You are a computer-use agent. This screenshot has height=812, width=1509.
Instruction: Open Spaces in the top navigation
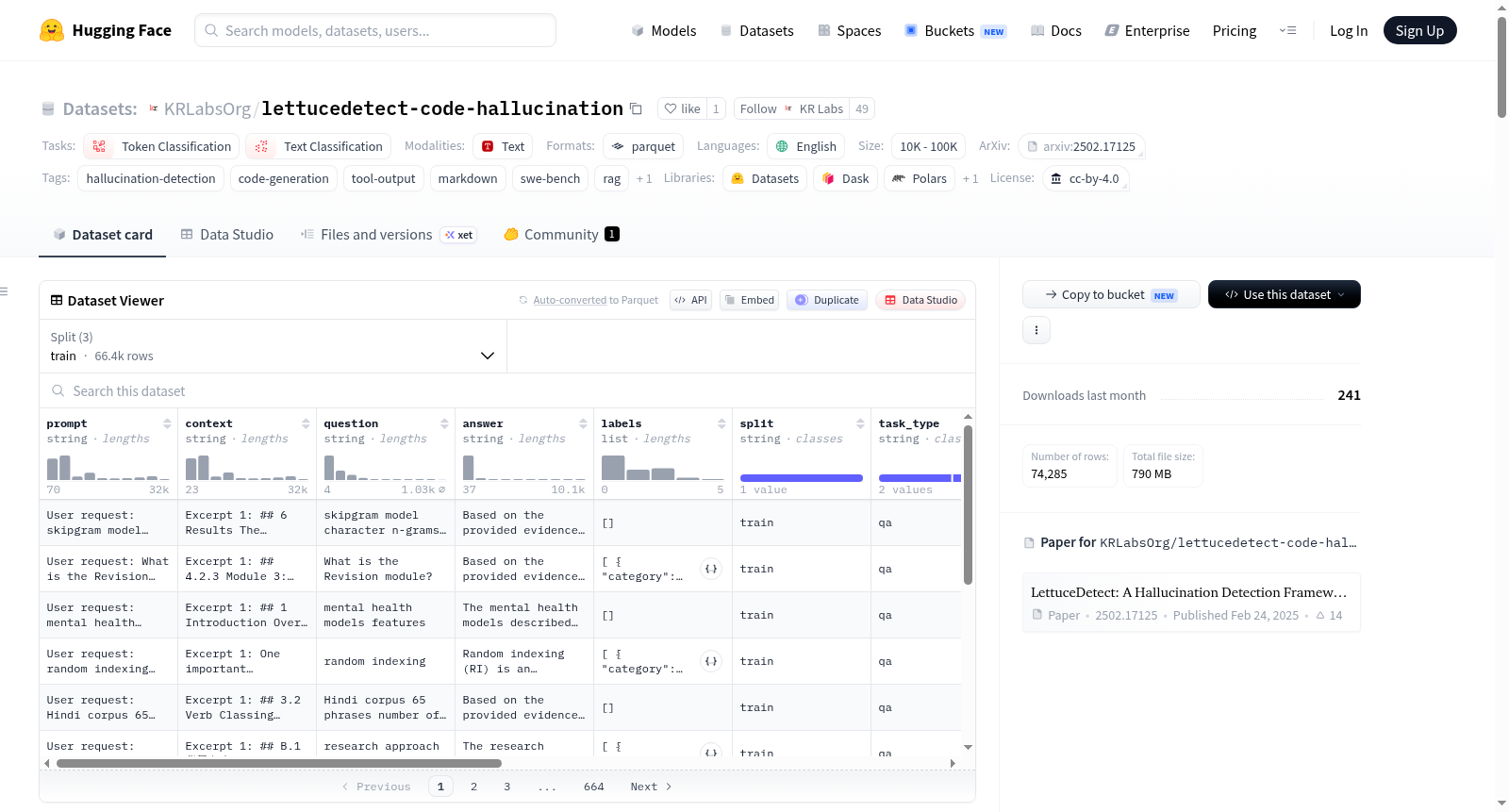click(x=849, y=30)
